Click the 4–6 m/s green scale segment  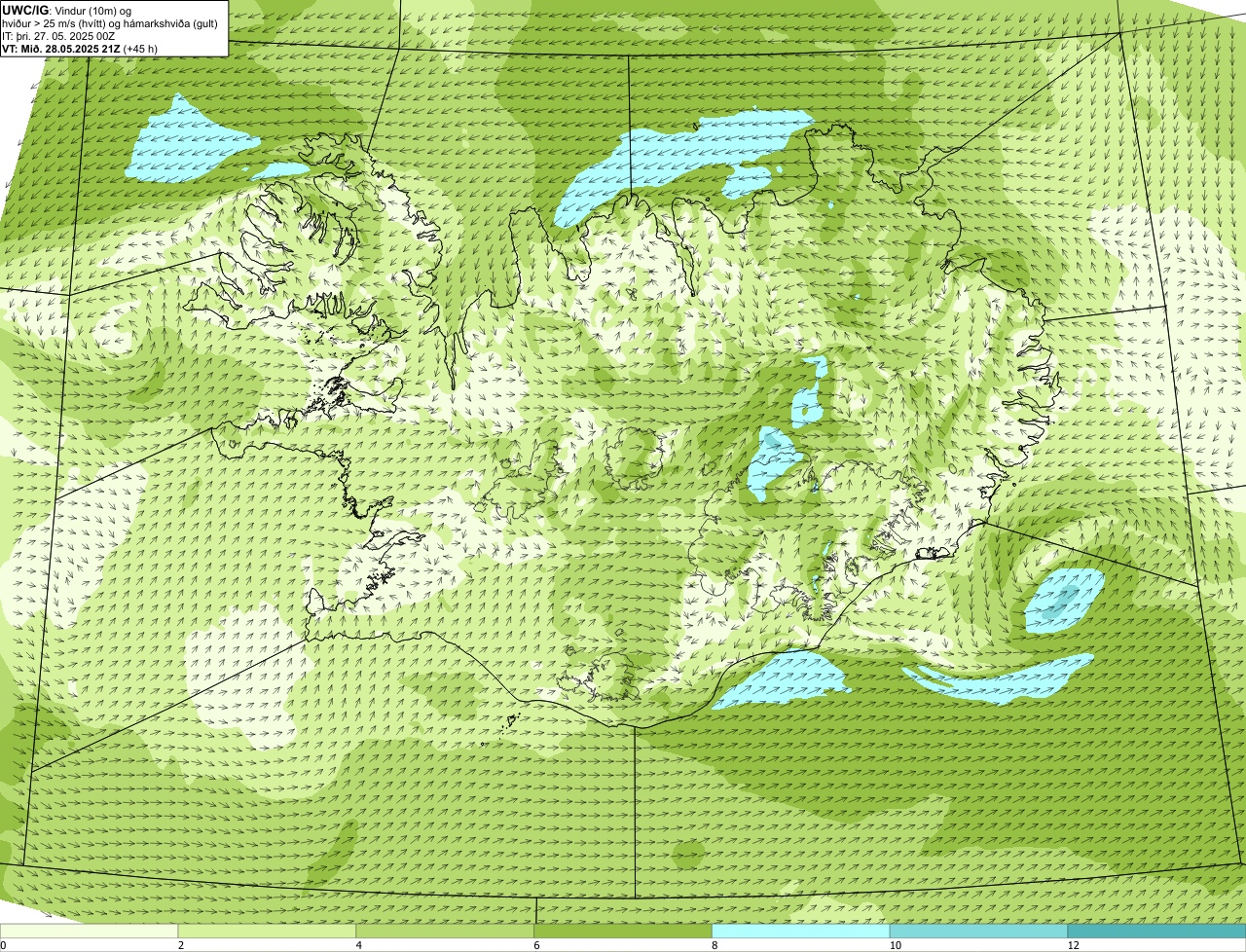(x=446, y=931)
